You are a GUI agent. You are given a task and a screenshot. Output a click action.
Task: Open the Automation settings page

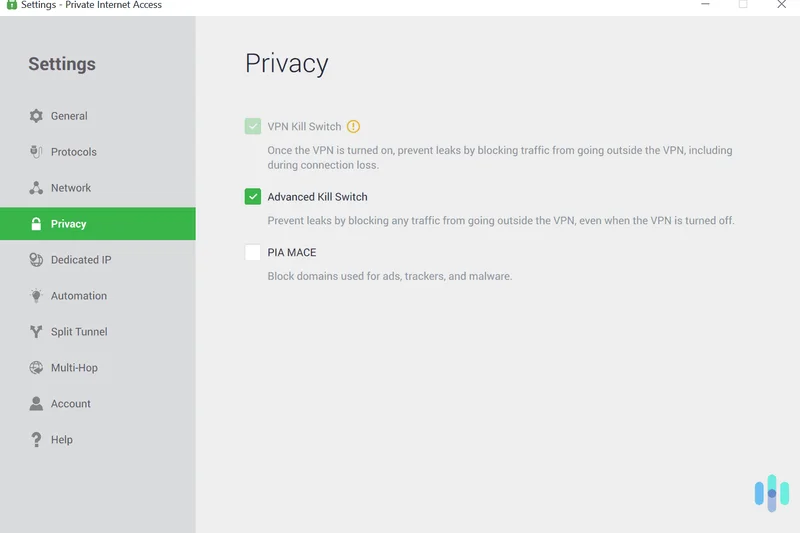[97, 295]
